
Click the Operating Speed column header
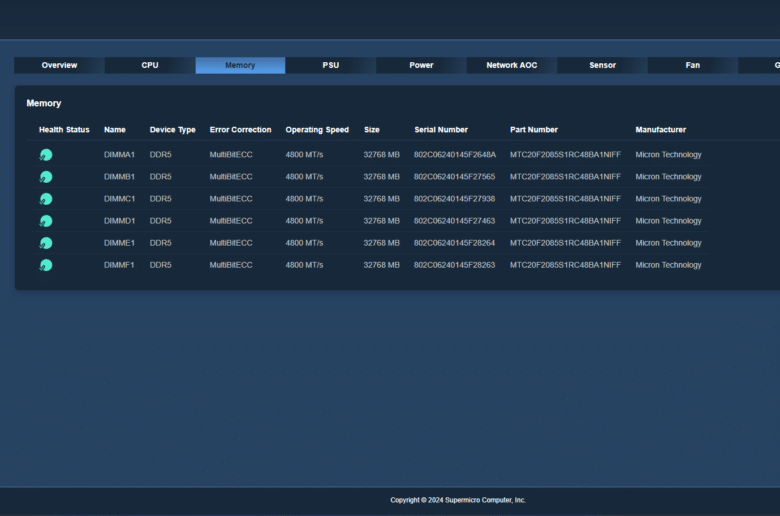[317, 130]
